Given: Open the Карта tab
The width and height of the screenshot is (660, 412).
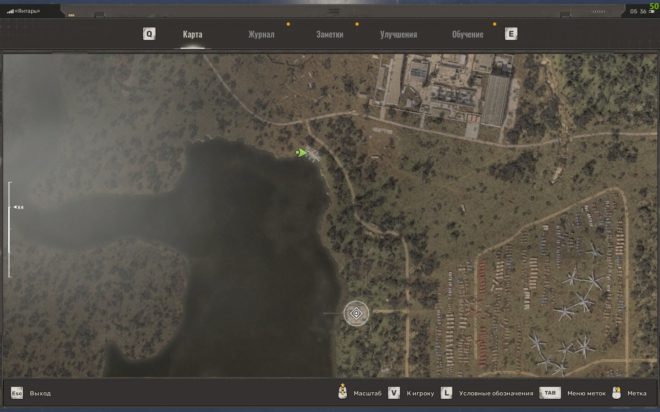Looking at the screenshot, I should (192, 35).
